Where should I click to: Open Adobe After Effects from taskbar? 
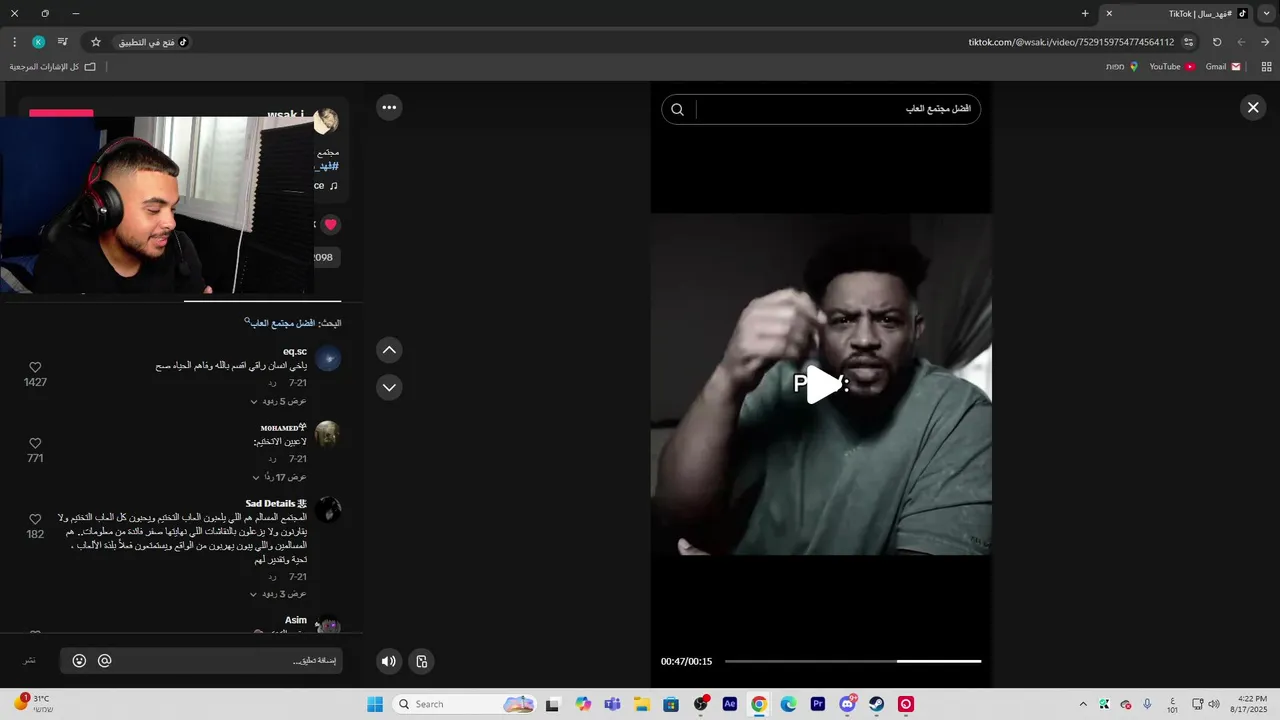730,704
